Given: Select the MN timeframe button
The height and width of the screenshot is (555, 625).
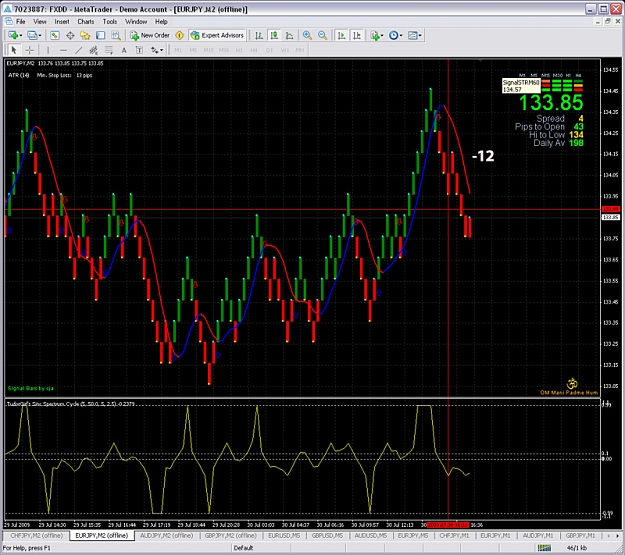Looking at the screenshot, I should coord(300,50).
